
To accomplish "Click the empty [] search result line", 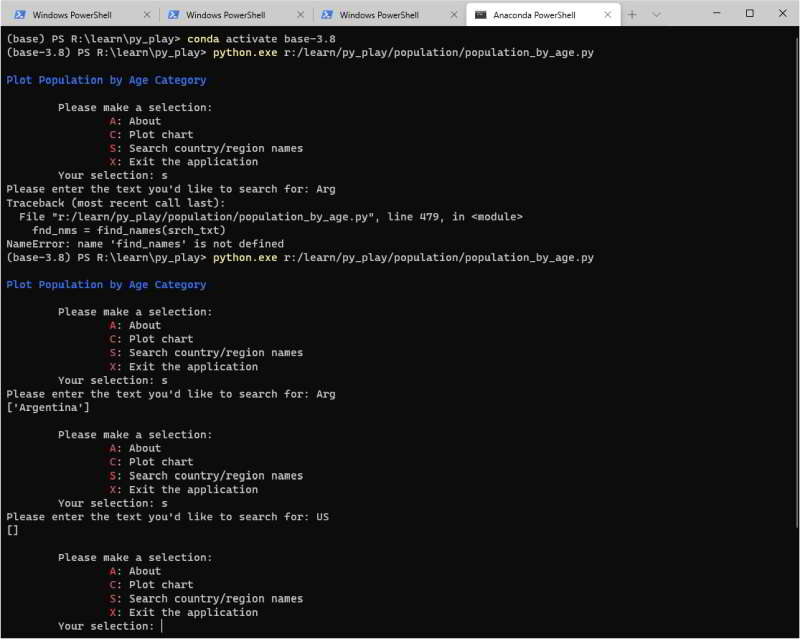I will pyautogui.click(x=11, y=529).
